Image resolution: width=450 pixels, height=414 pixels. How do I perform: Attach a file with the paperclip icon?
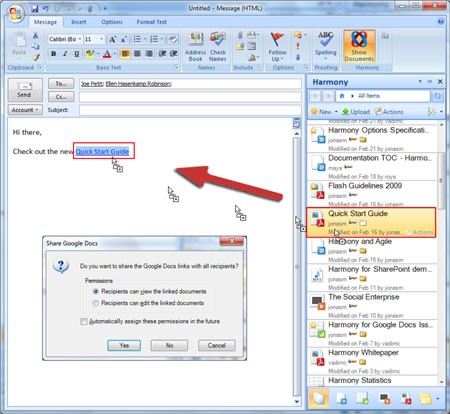(x=240, y=35)
